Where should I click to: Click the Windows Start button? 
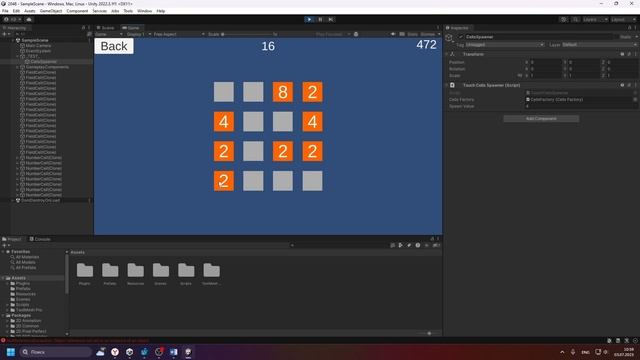click(x=11, y=352)
